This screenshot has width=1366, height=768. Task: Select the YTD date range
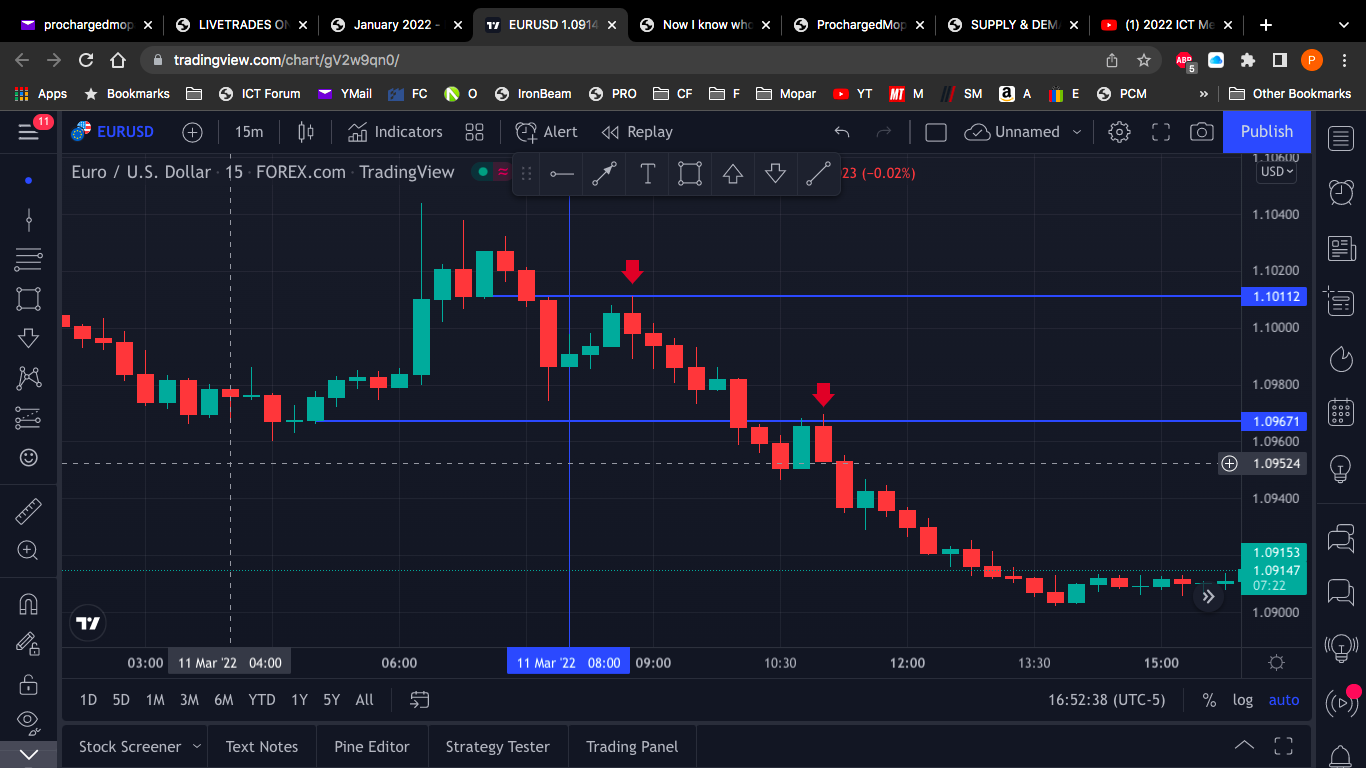(262, 700)
